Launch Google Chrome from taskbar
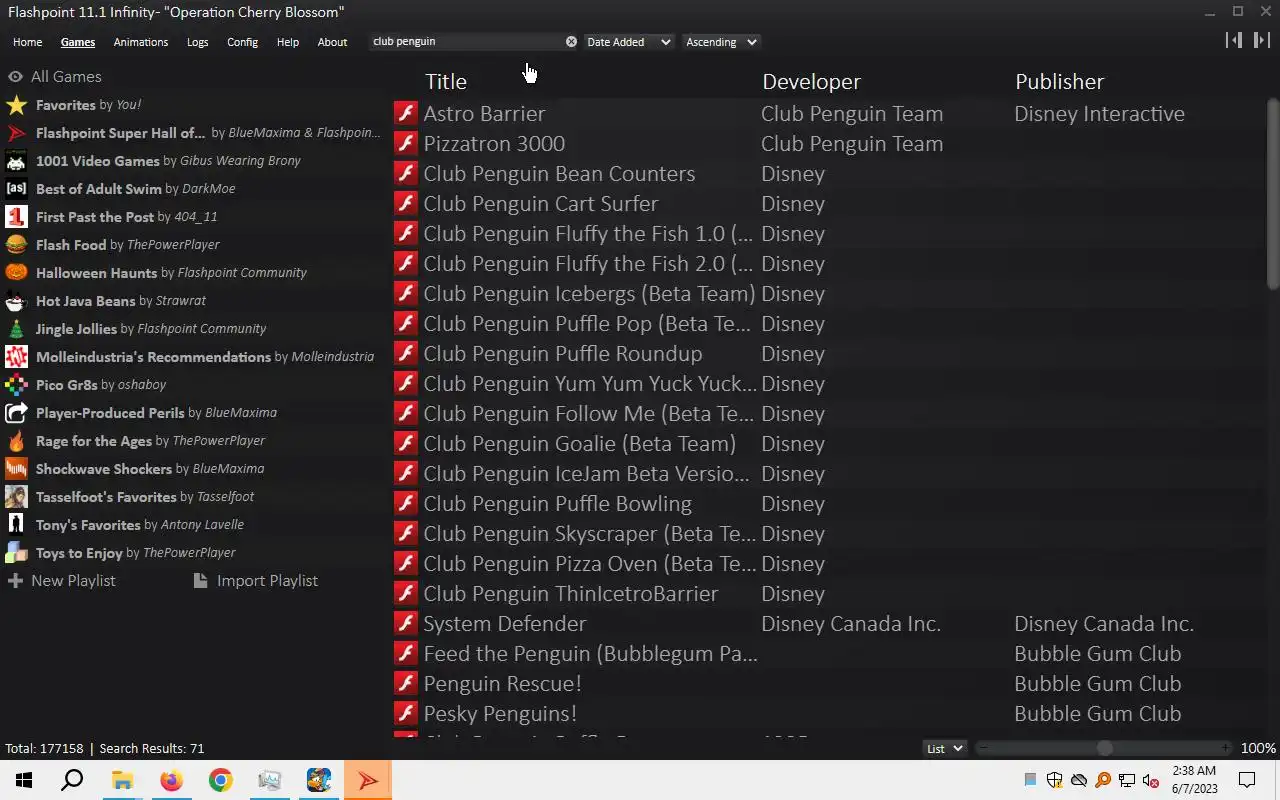The width and height of the screenshot is (1280, 800). (x=220, y=780)
